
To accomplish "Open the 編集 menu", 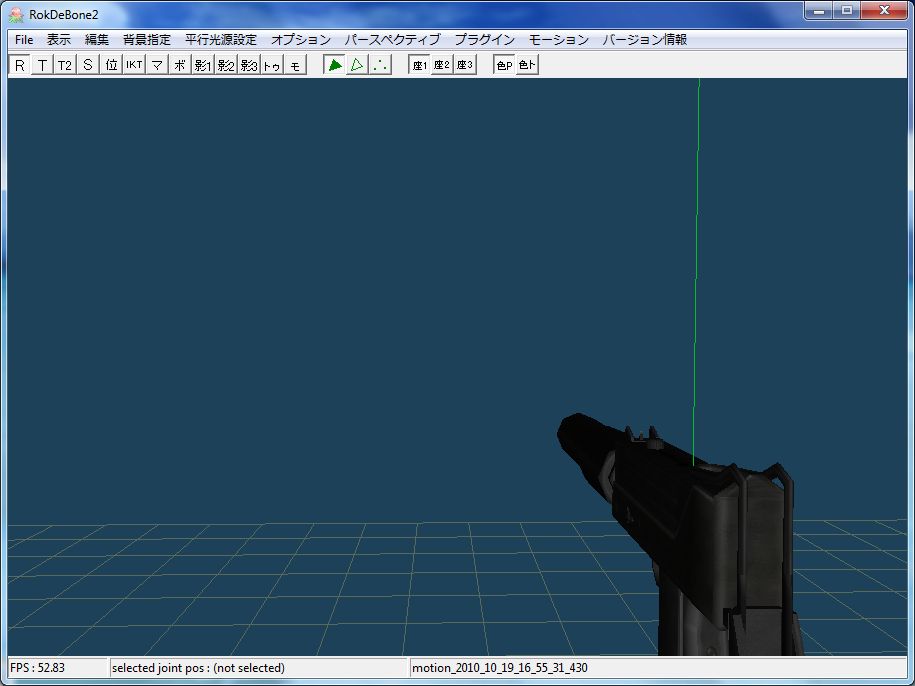I will 97,40.
